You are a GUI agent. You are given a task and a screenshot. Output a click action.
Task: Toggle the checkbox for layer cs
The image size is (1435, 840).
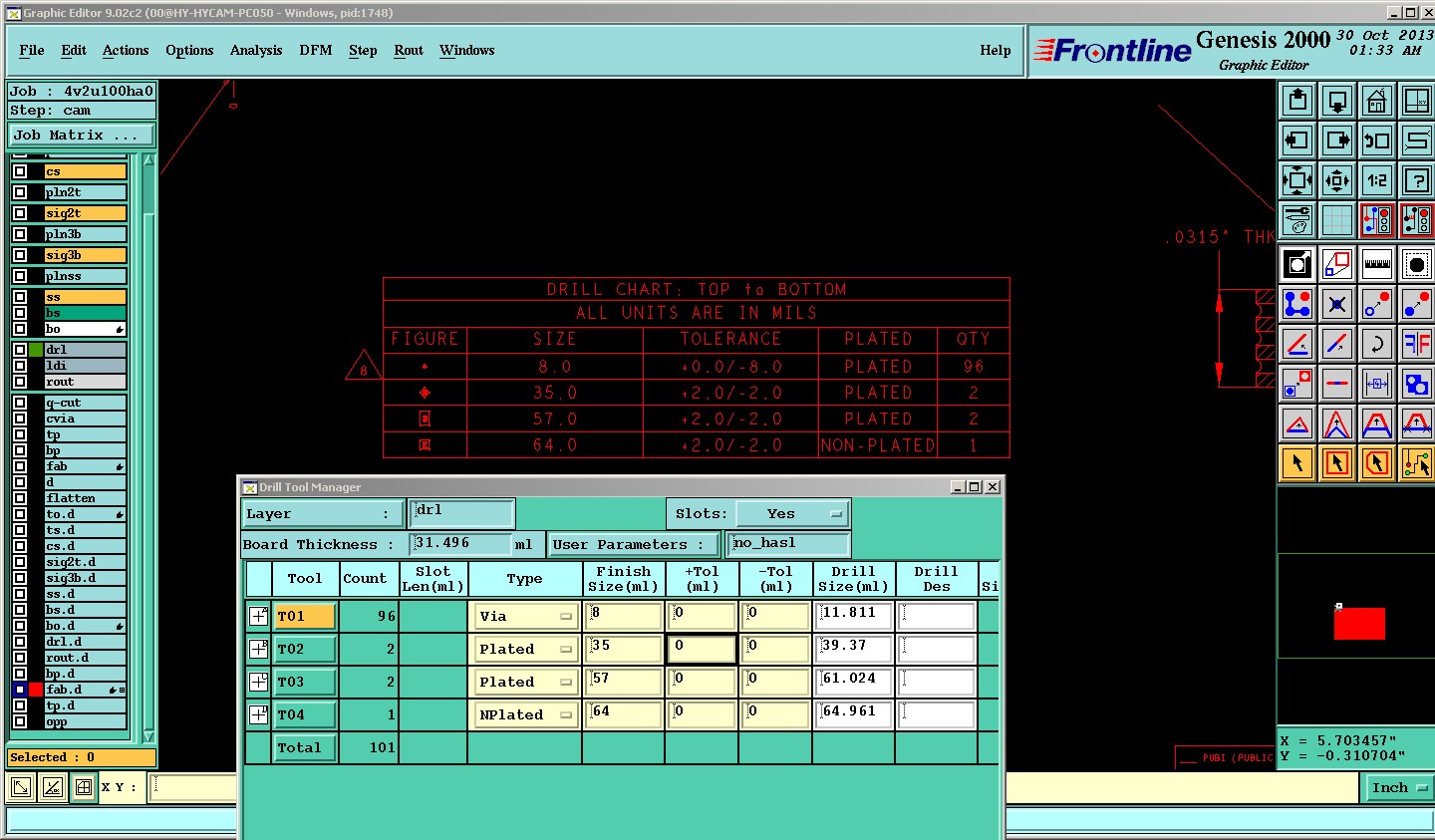click(x=19, y=171)
